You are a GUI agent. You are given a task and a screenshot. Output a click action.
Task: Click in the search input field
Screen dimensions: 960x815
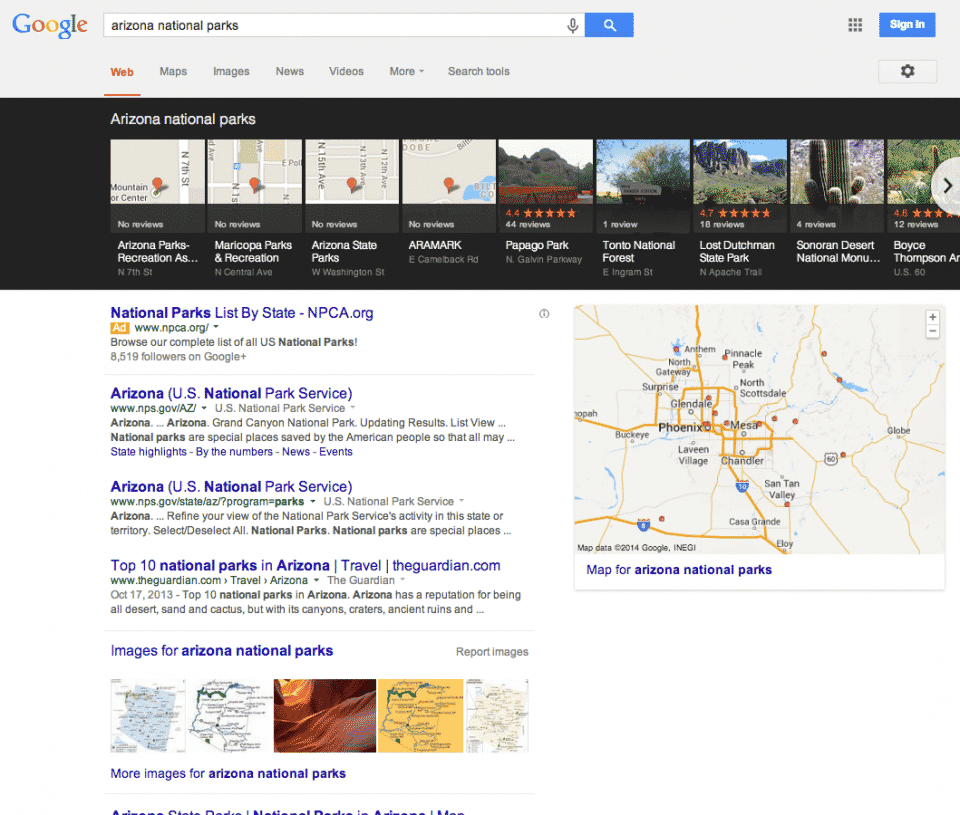(x=334, y=26)
